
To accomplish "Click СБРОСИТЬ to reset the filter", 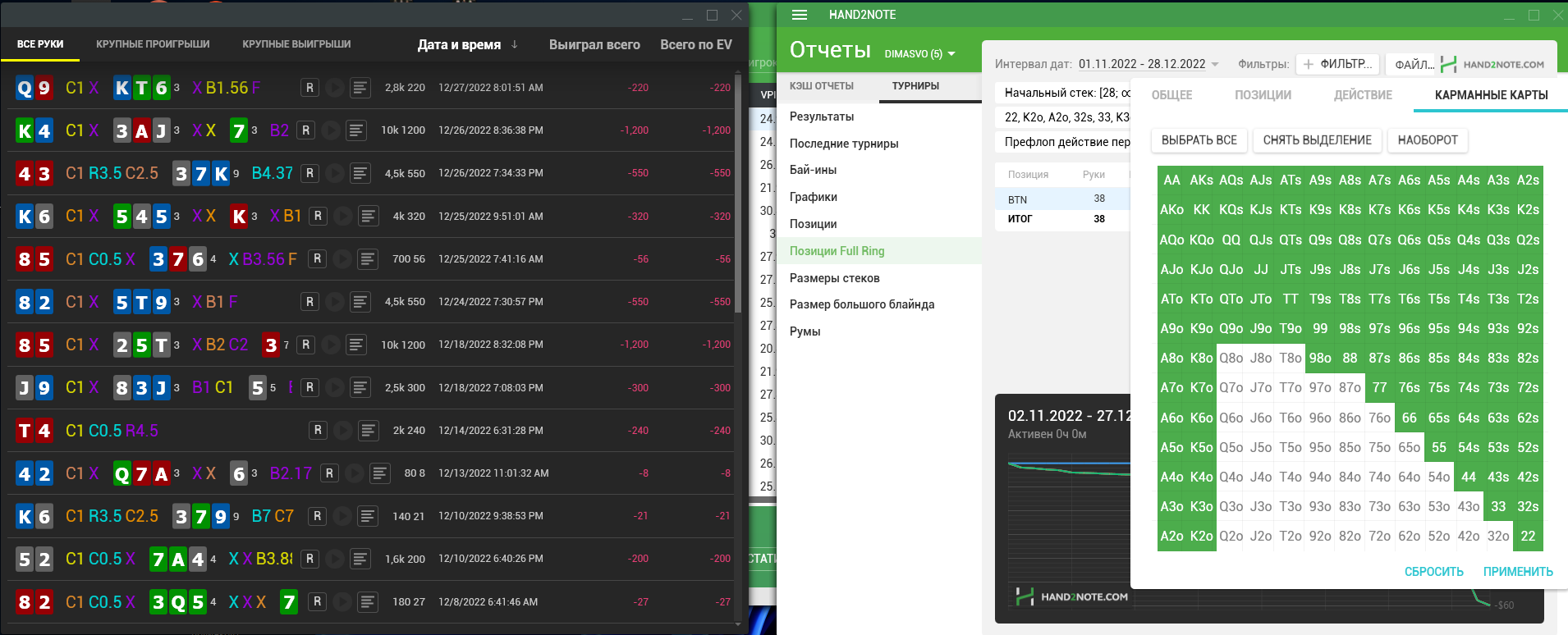I will 1433,572.
